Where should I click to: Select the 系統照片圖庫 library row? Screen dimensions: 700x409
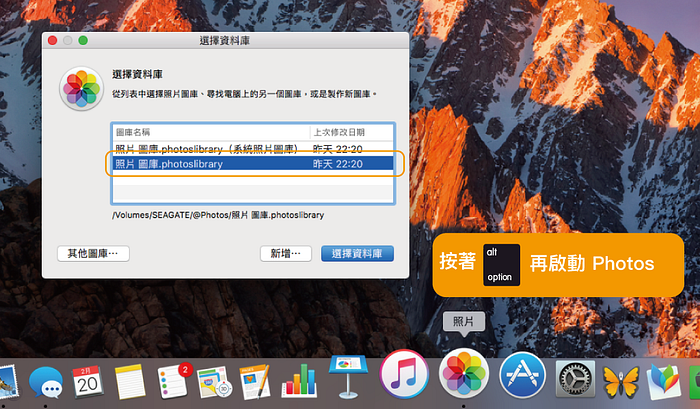[253, 149]
